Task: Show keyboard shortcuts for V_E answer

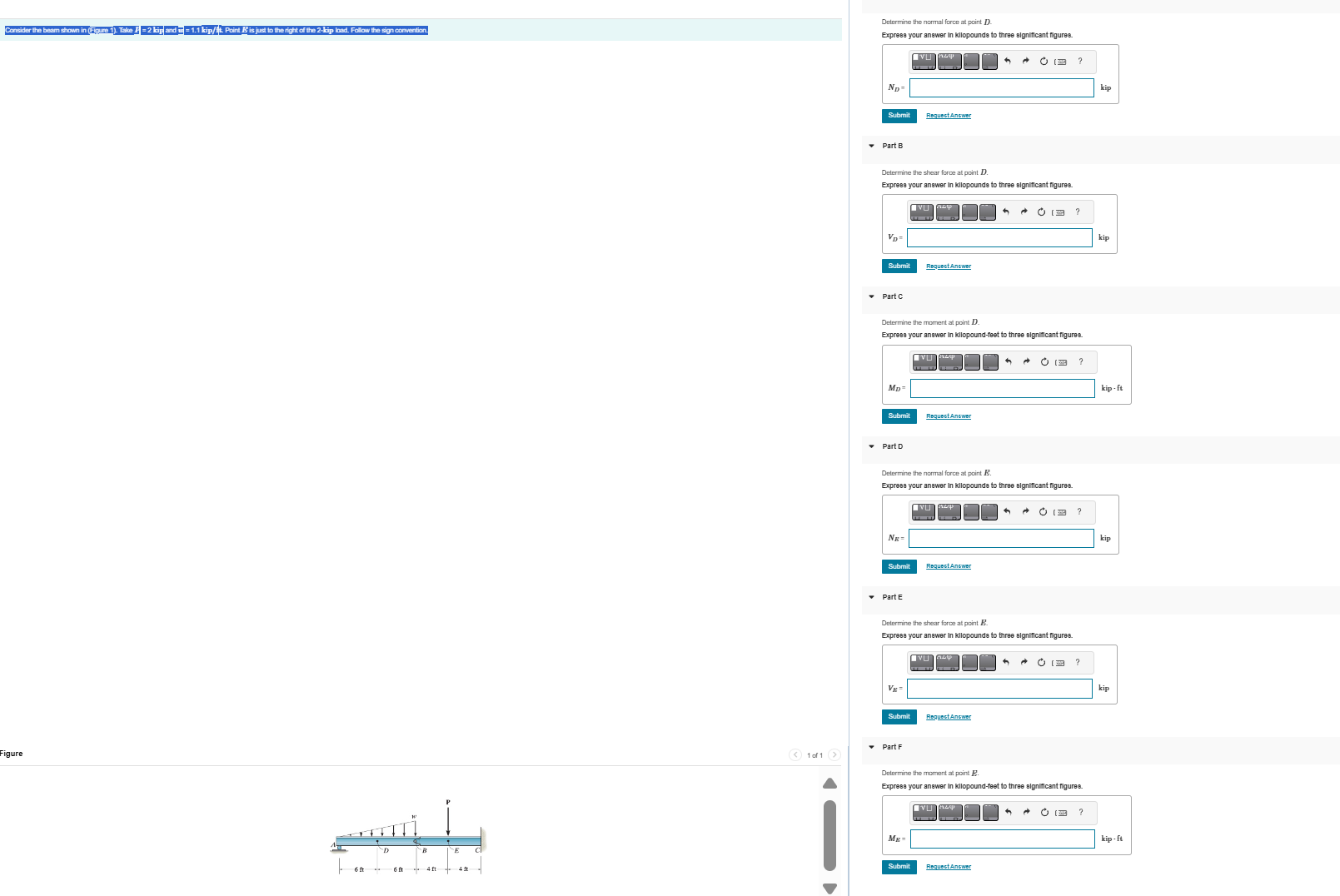Action: tap(1059, 663)
